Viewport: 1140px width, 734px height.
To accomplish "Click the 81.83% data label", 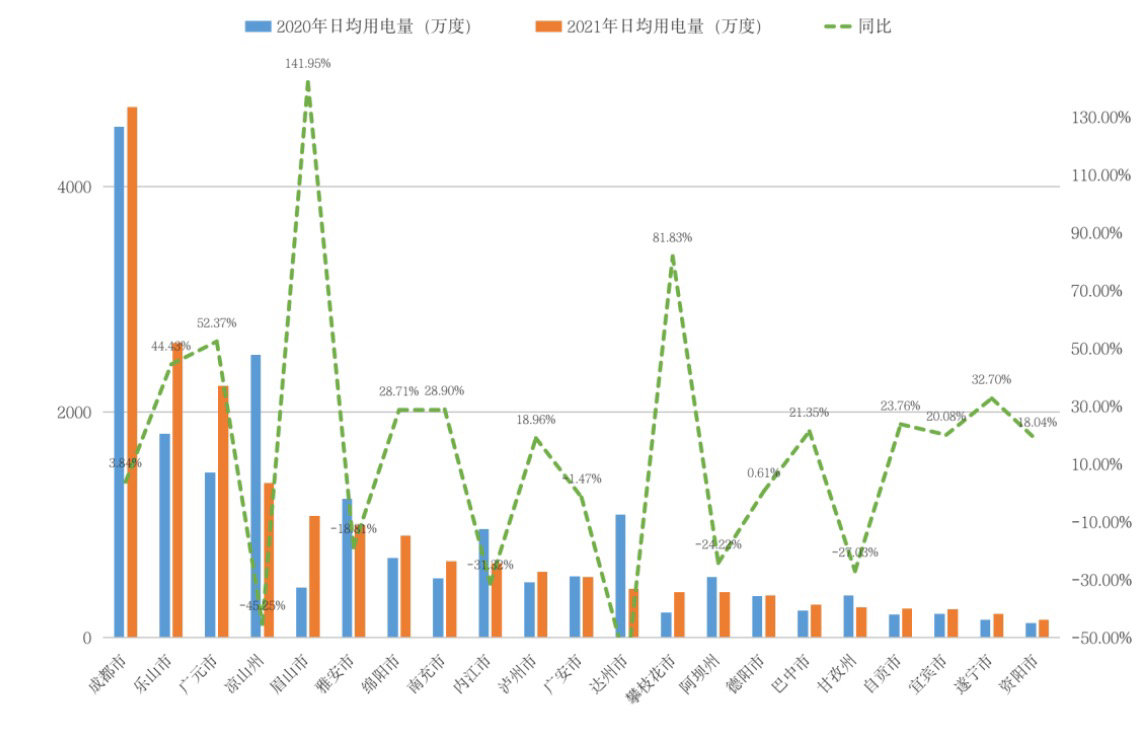I will coord(670,238).
